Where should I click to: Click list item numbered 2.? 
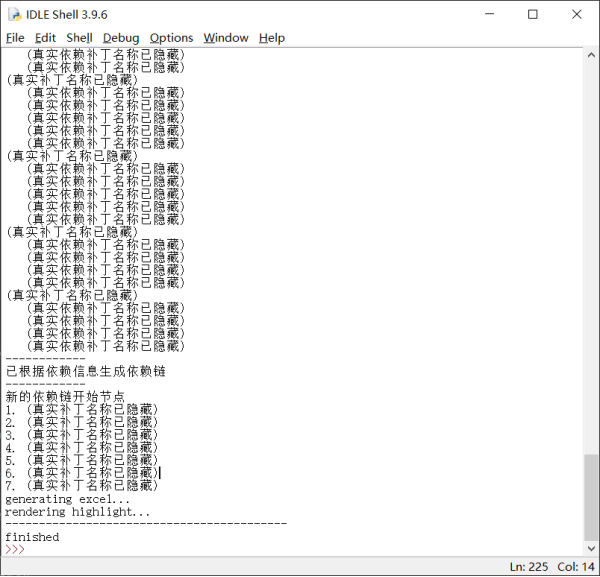82,422
